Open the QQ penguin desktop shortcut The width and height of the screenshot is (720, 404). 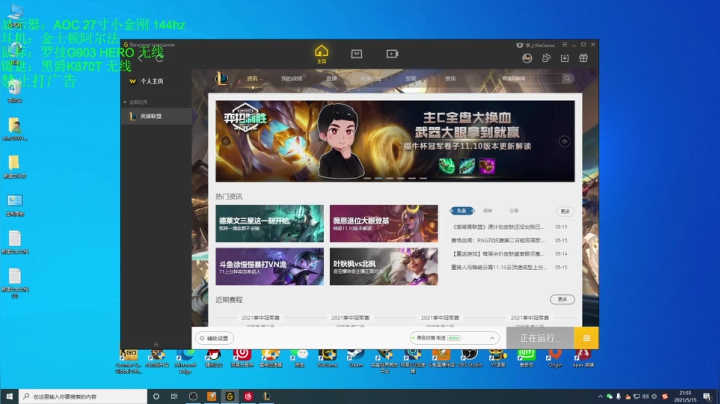tap(214, 359)
